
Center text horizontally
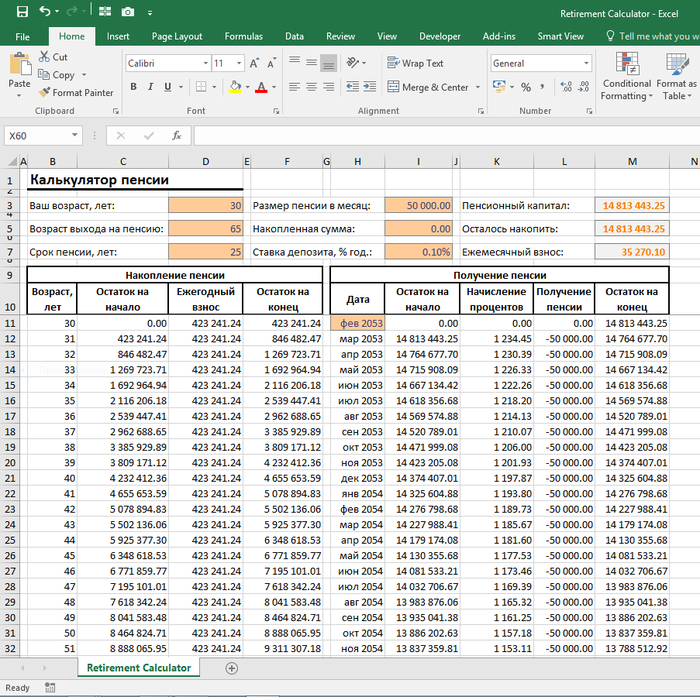[x=311, y=87]
